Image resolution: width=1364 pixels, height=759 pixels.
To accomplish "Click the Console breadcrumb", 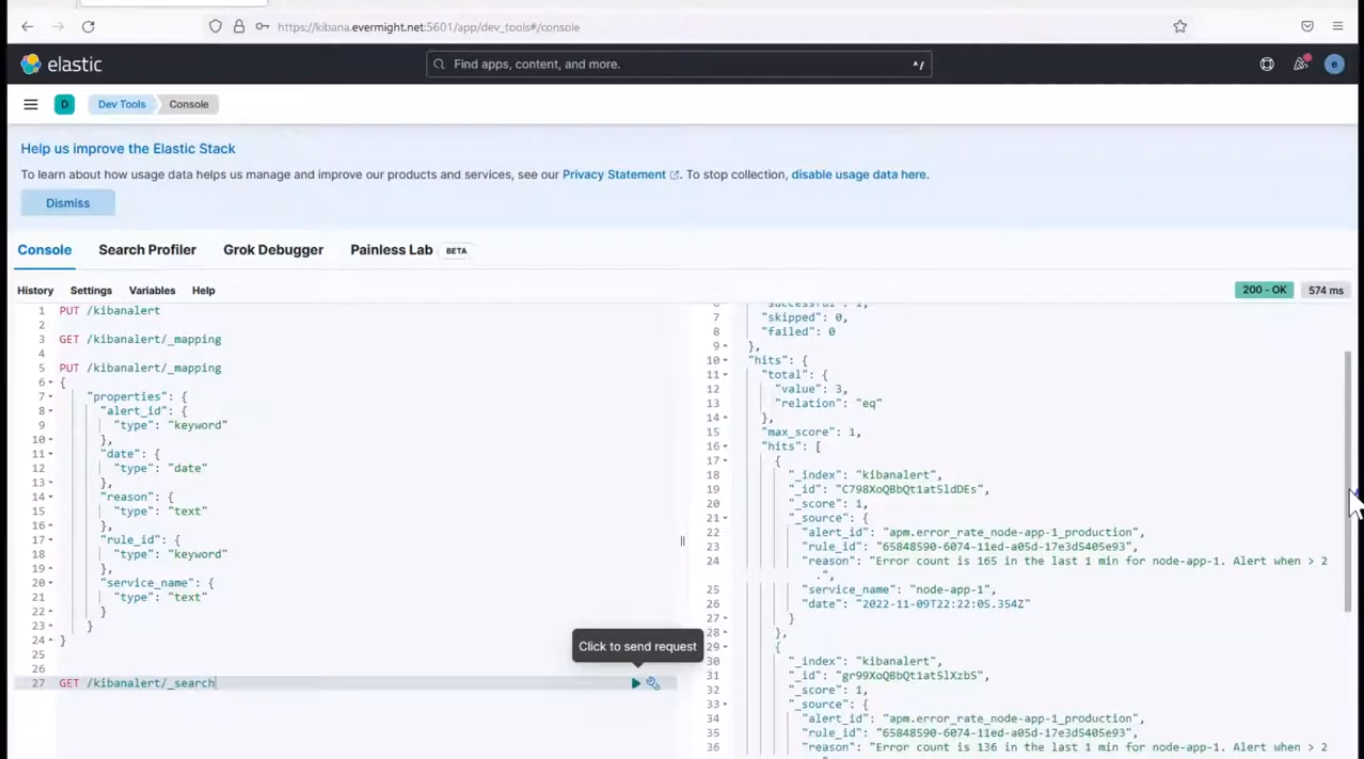I will tap(188, 104).
